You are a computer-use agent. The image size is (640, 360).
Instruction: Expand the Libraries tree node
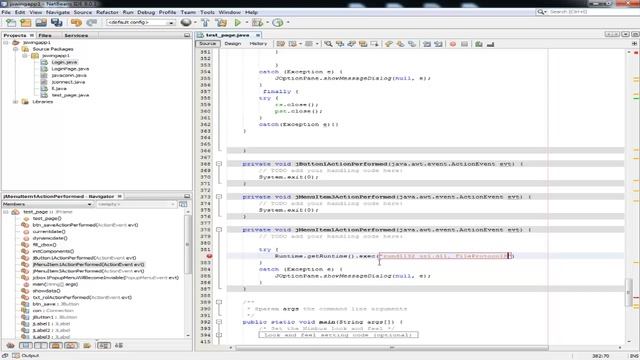click(16, 102)
